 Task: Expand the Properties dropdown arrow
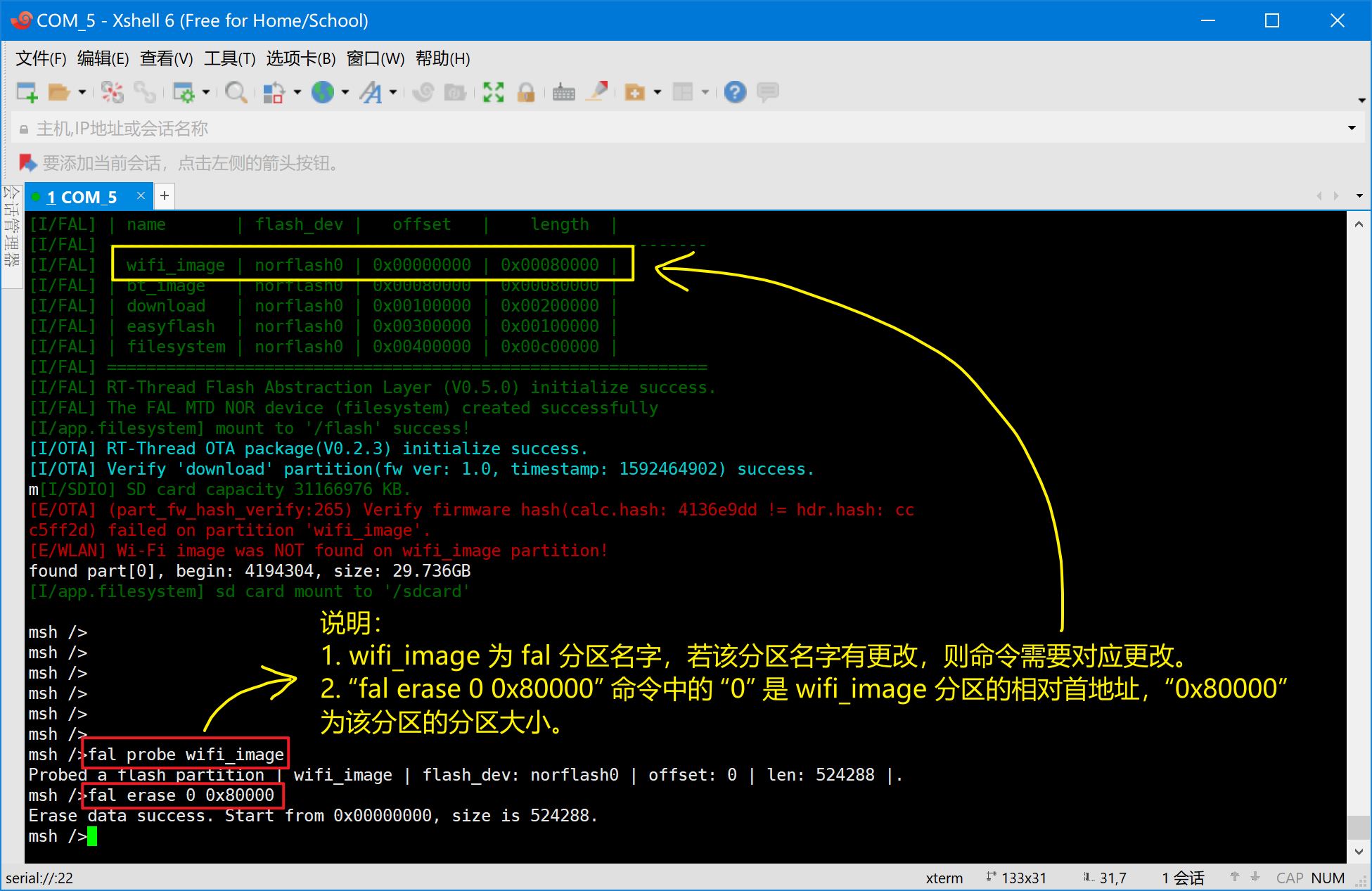click(205, 92)
